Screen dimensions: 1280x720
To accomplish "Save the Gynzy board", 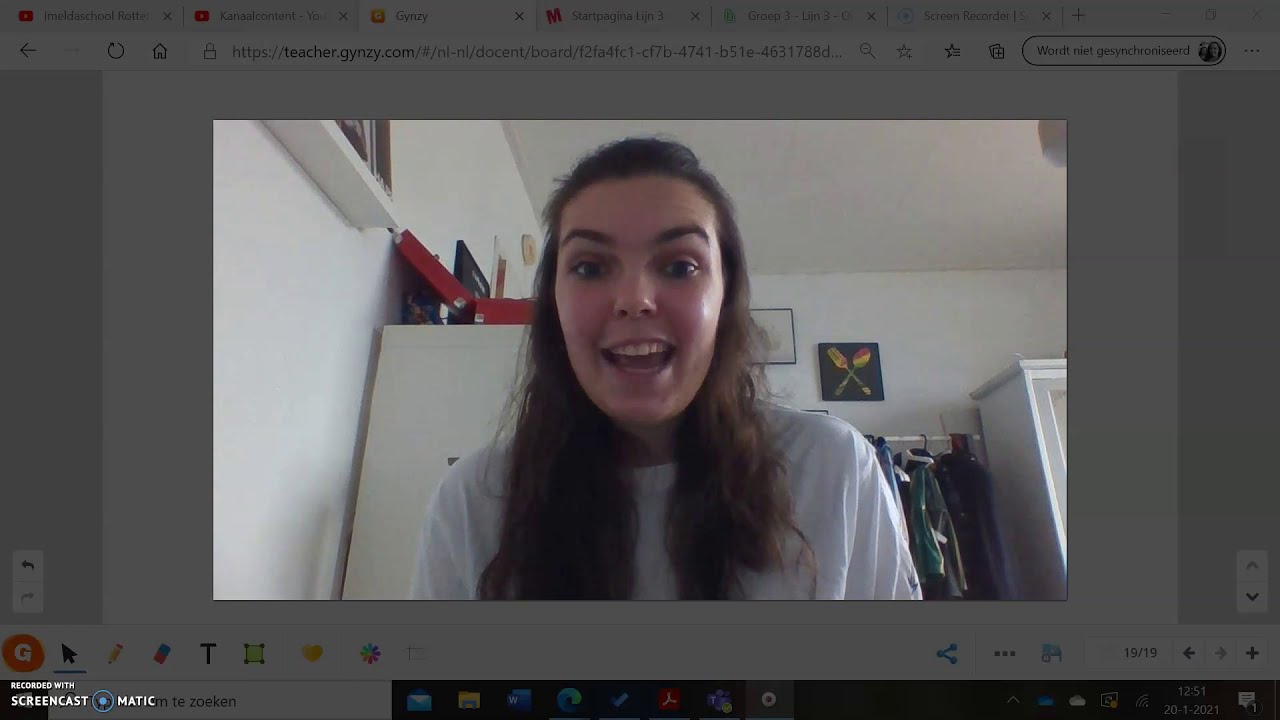I will pos(1051,654).
